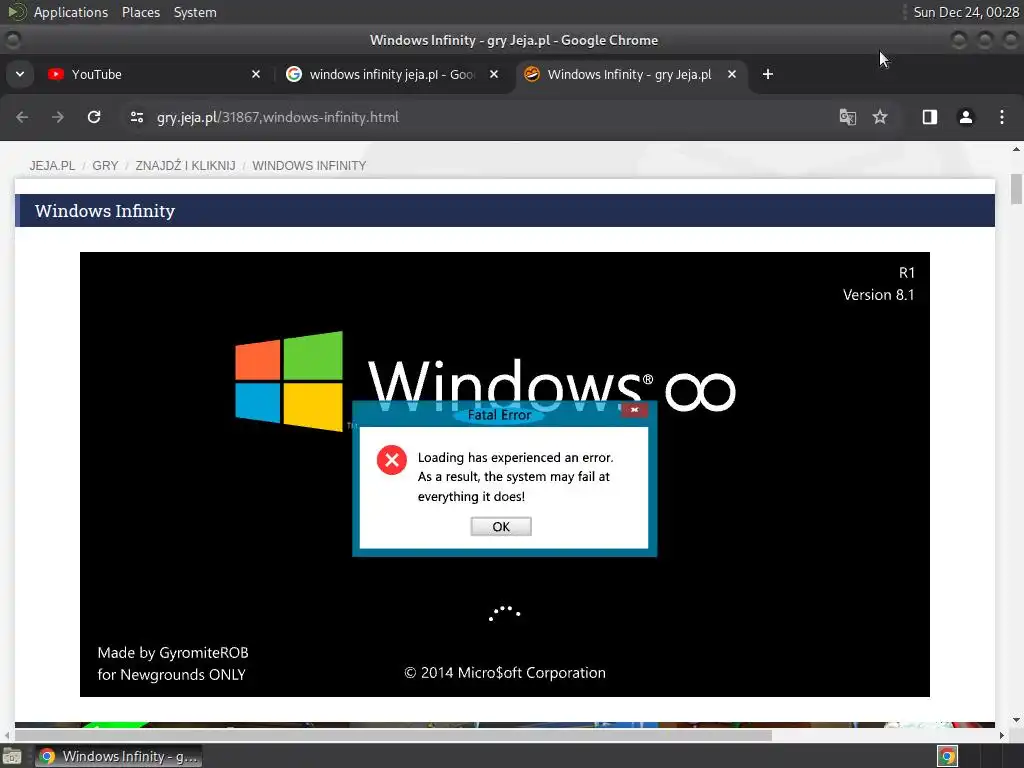Viewport: 1024px width, 768px height.
Task: Click the 2014 Micro$oft Corporation text
Action: pos(505,673)
